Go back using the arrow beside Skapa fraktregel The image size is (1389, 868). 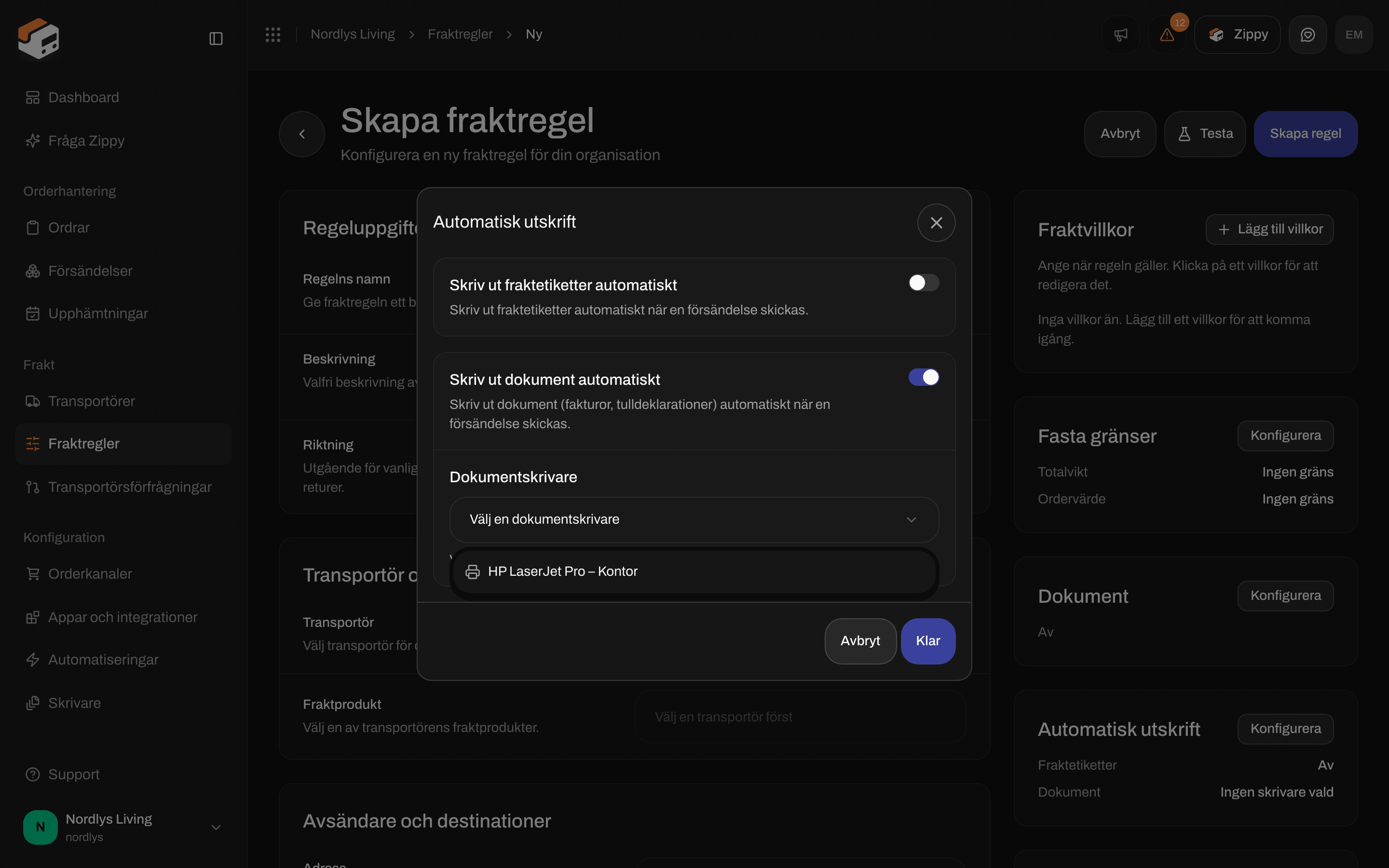click(x=302, y=134)
